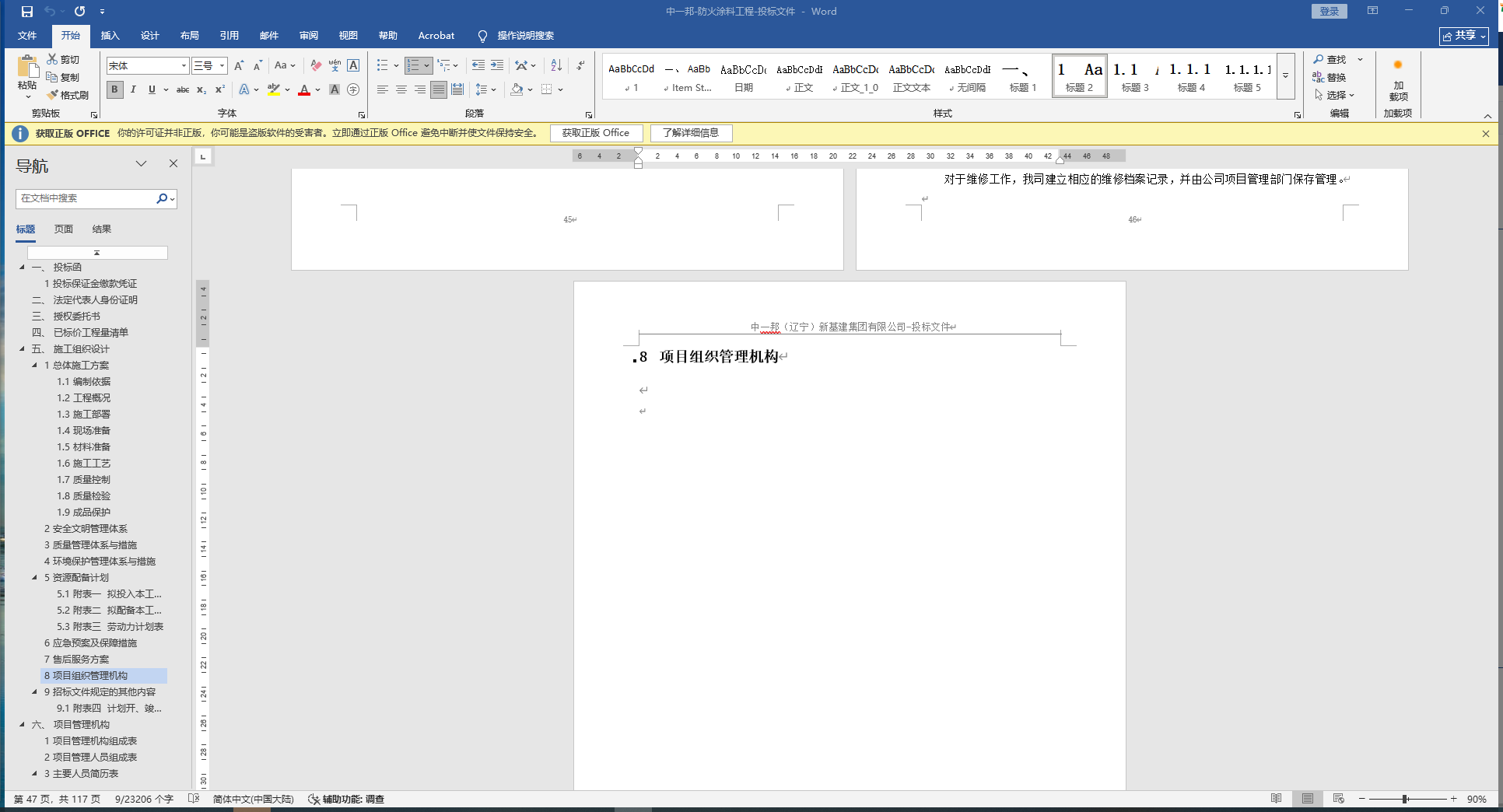Viewport: 1503px width, 812px height.
Task: Increase font size with grow font icon
Action: [x=239, y=66]
